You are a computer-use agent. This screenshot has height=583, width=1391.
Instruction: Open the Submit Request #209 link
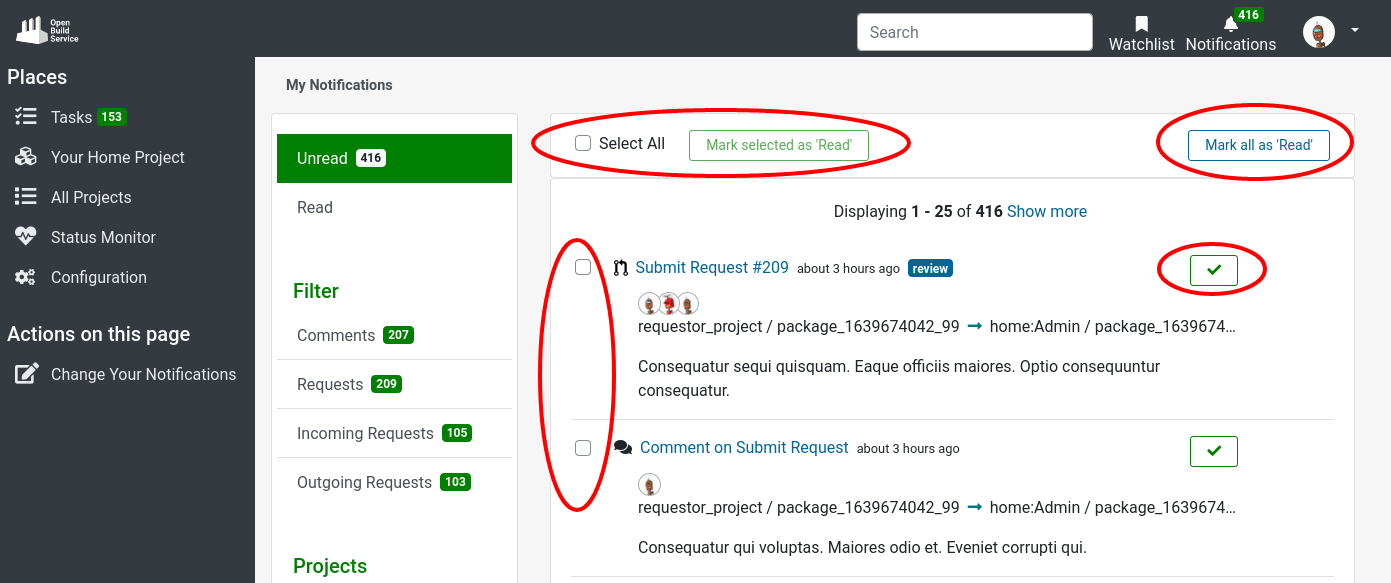tap(712, 267)
